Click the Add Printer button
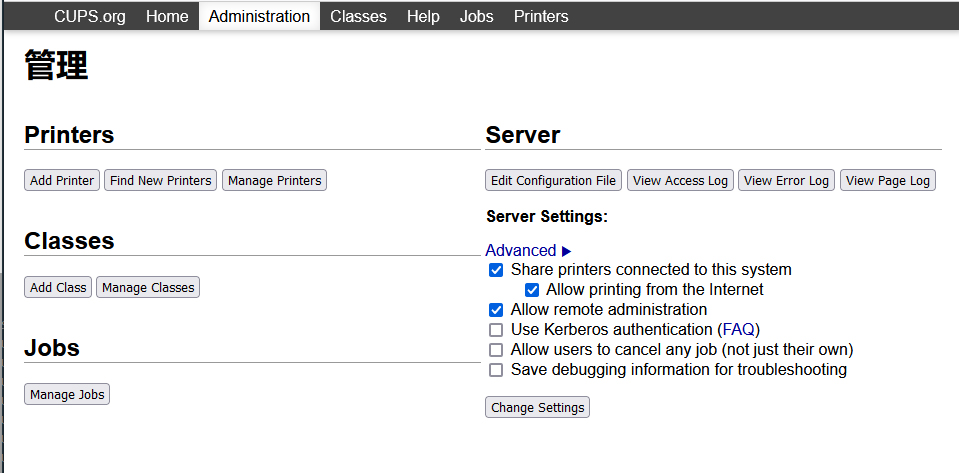The height and width of the screenshot is (473, 959). click(x=62, y=181)
